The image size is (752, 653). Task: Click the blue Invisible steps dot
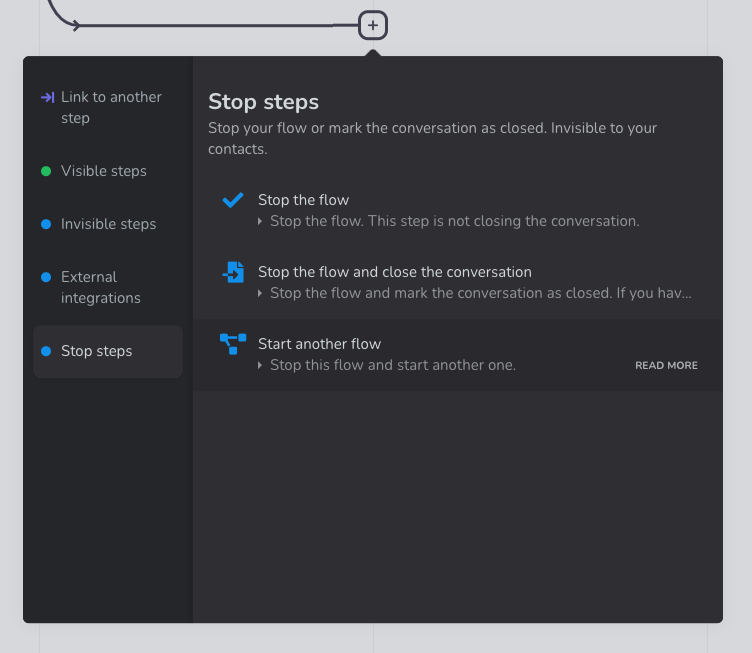[x=46, y=224]
